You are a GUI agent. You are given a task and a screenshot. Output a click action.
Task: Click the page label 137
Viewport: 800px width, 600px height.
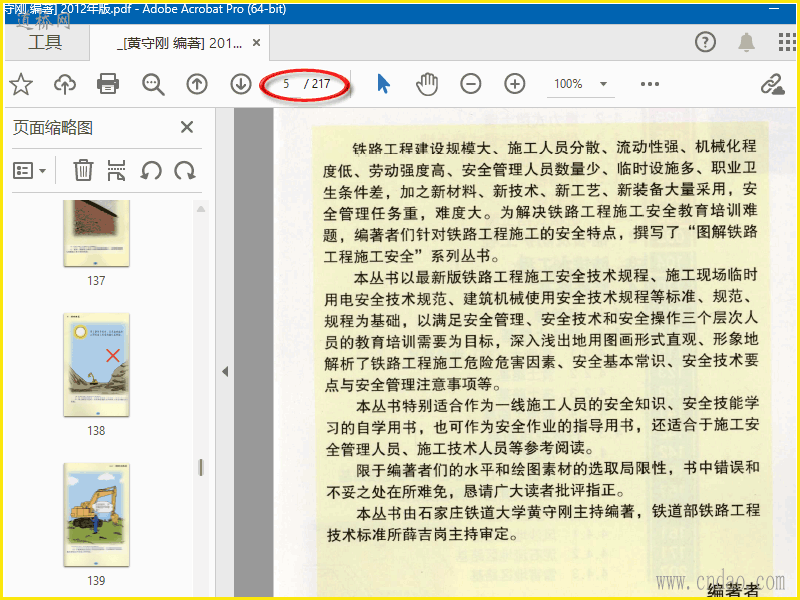[x=96, y=281]
